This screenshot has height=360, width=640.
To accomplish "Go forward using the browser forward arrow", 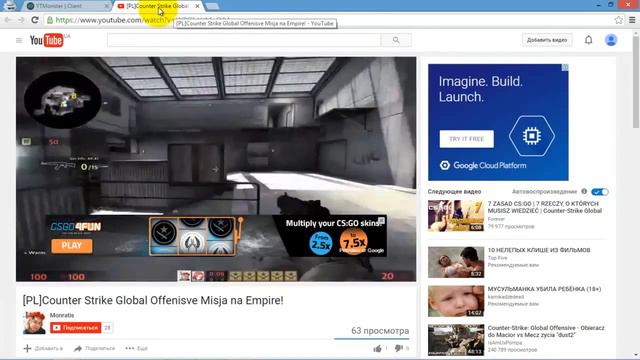I will [x=21, y=20].
